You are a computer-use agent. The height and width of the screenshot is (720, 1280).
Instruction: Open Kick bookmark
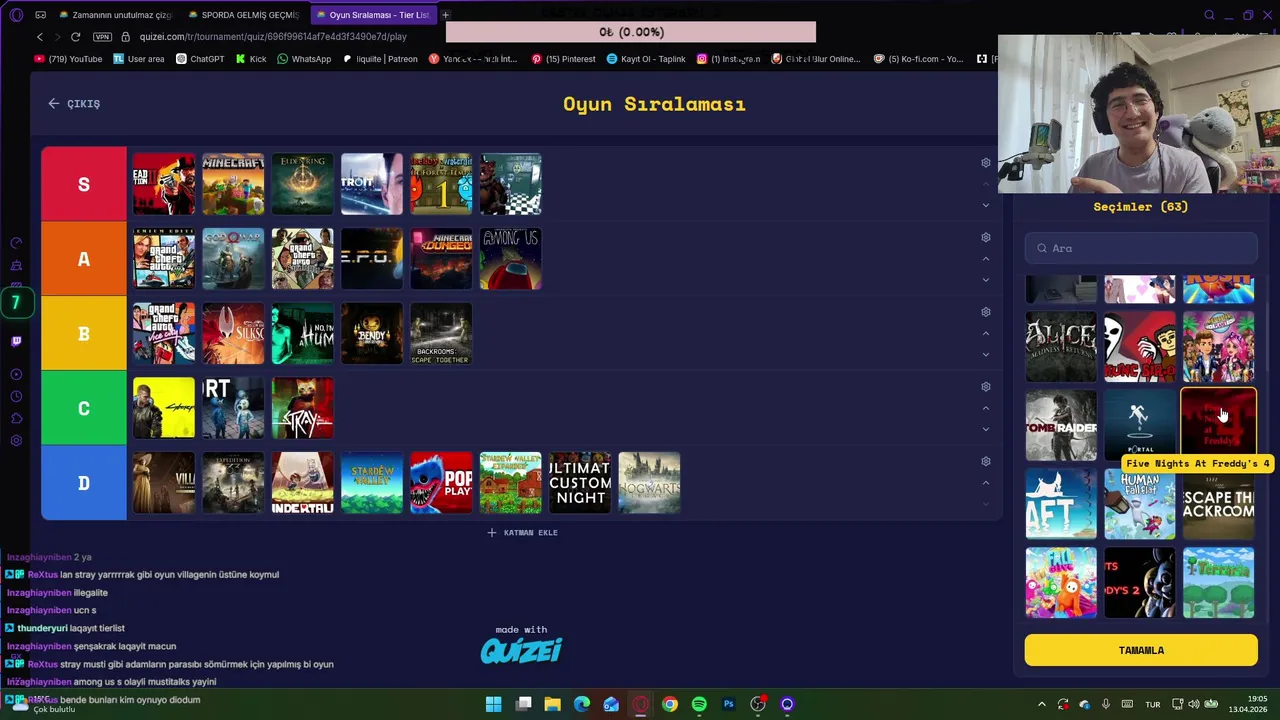click(x=251, y=59)
